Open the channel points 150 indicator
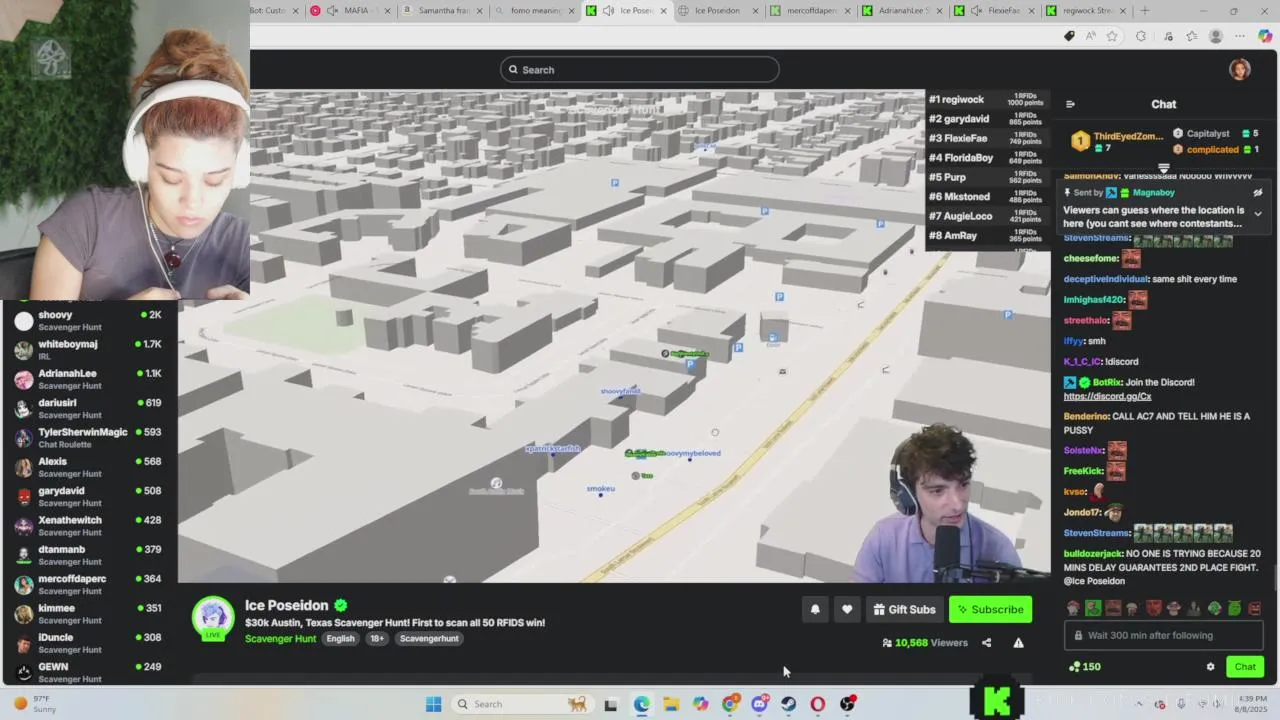 point(1084,667)
